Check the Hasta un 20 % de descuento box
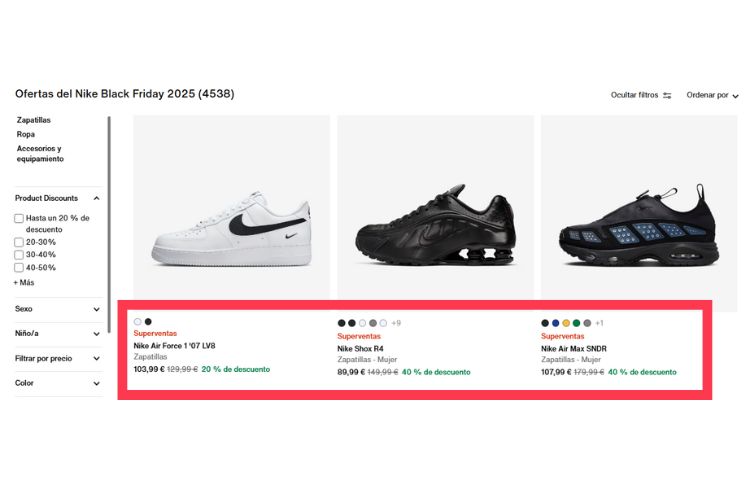 [x=19, y=218]
